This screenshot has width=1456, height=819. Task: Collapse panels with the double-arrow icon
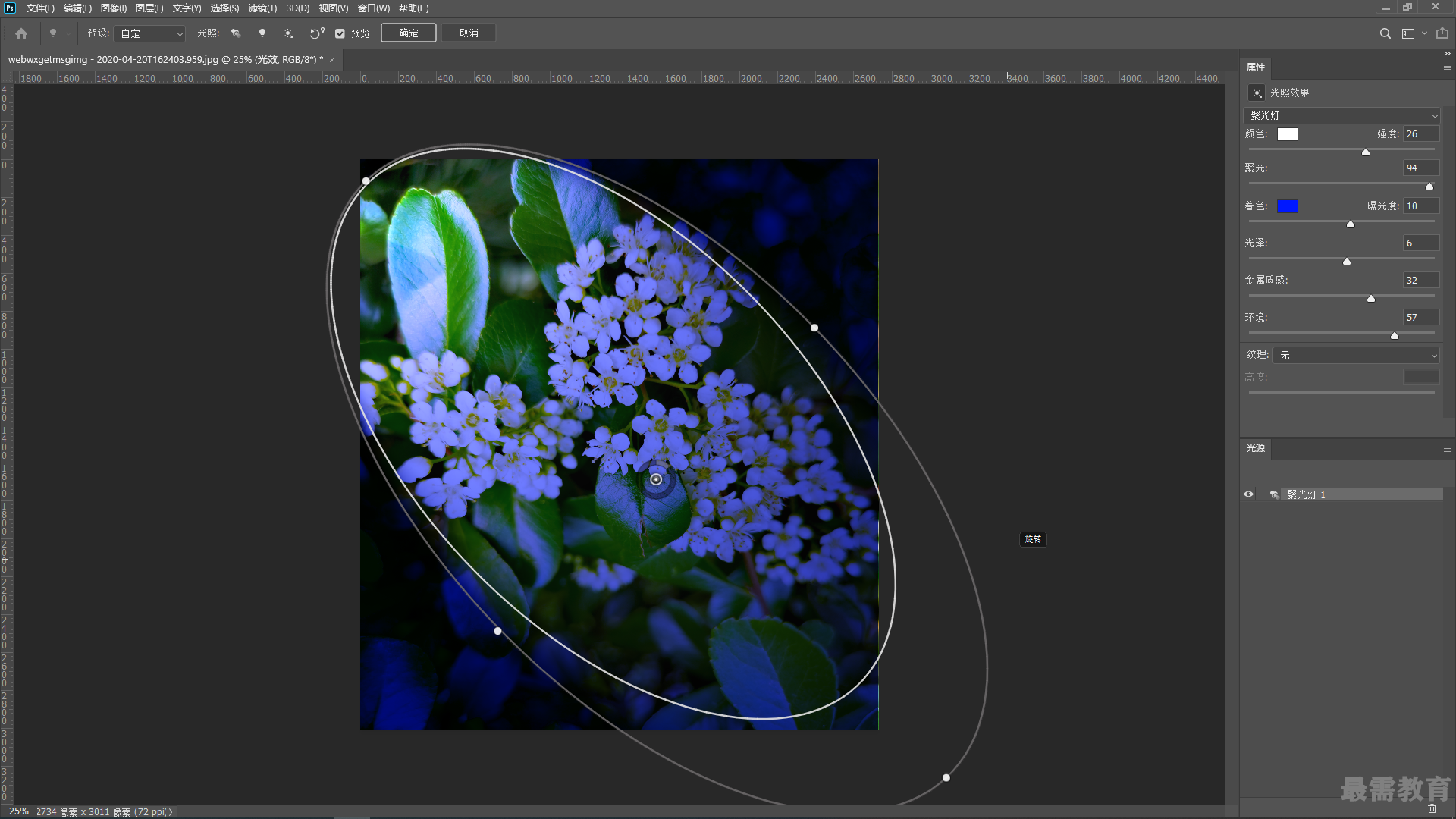pyautogui.click(x=1447, y=54)
